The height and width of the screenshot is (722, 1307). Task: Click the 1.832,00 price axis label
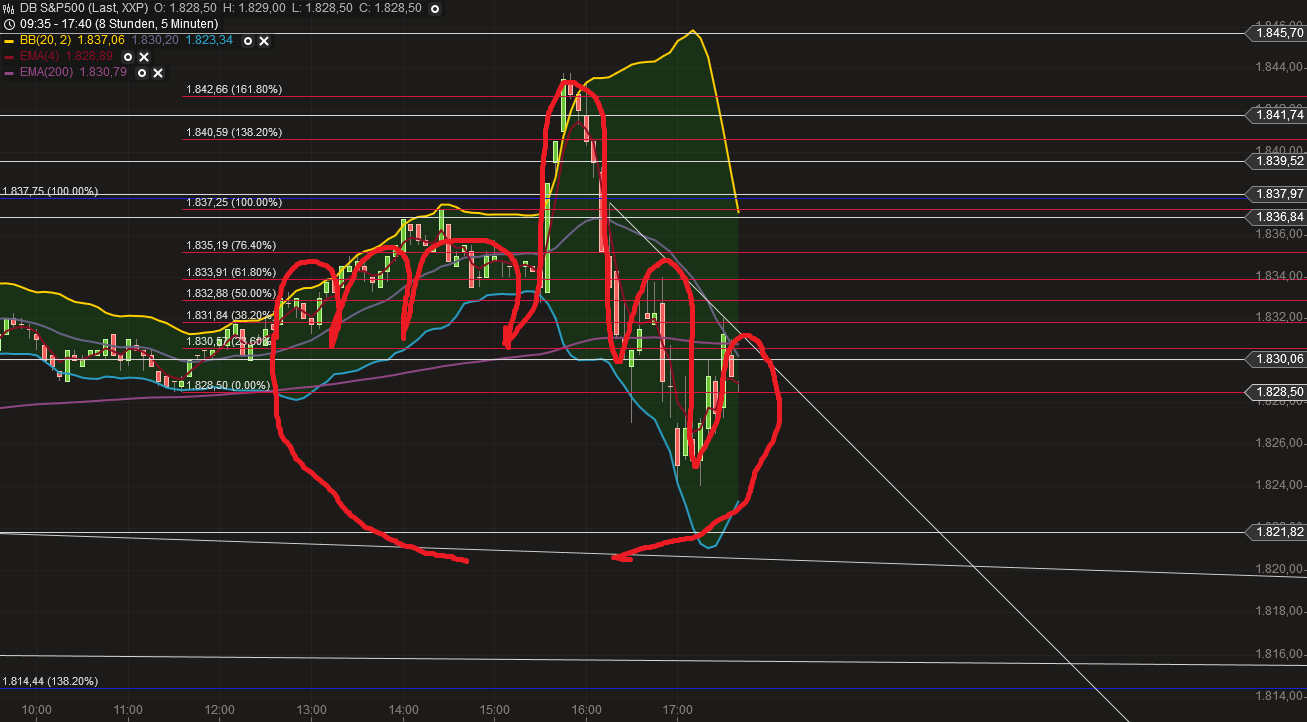point(1279,317)
